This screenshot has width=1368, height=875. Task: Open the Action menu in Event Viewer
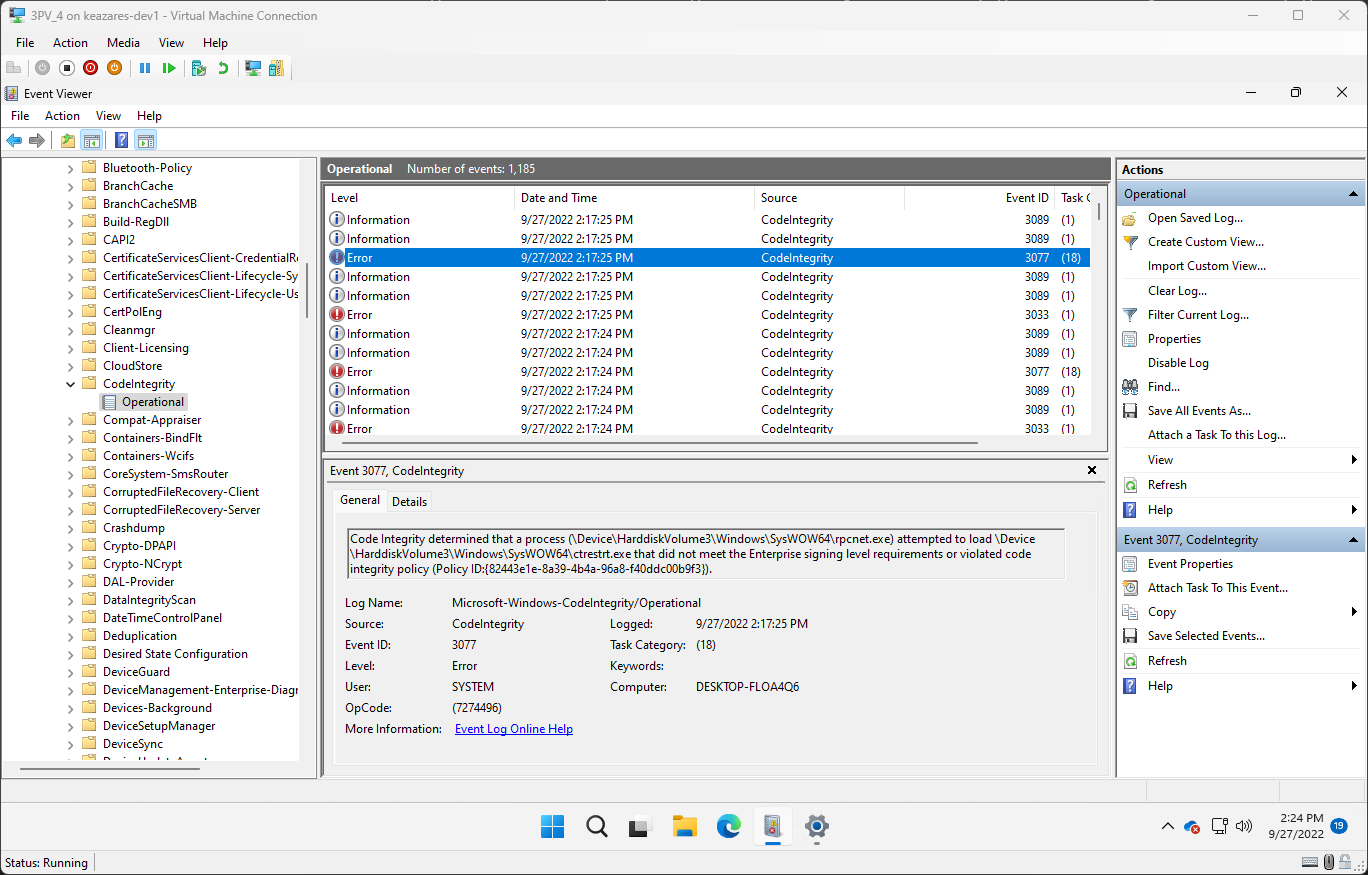click(x=62, y=116)
